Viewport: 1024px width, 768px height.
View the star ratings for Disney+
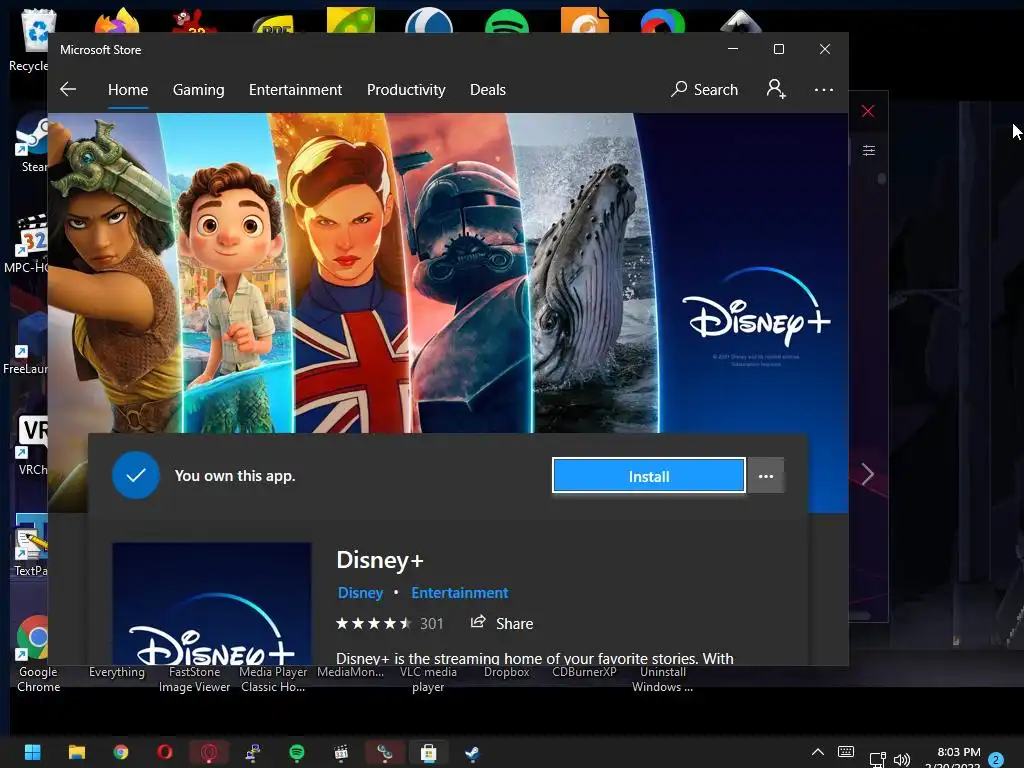pos(374,624)
